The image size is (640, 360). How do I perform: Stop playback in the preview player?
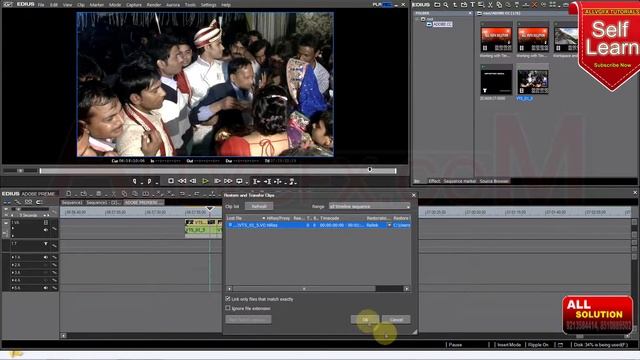[171, 181]
